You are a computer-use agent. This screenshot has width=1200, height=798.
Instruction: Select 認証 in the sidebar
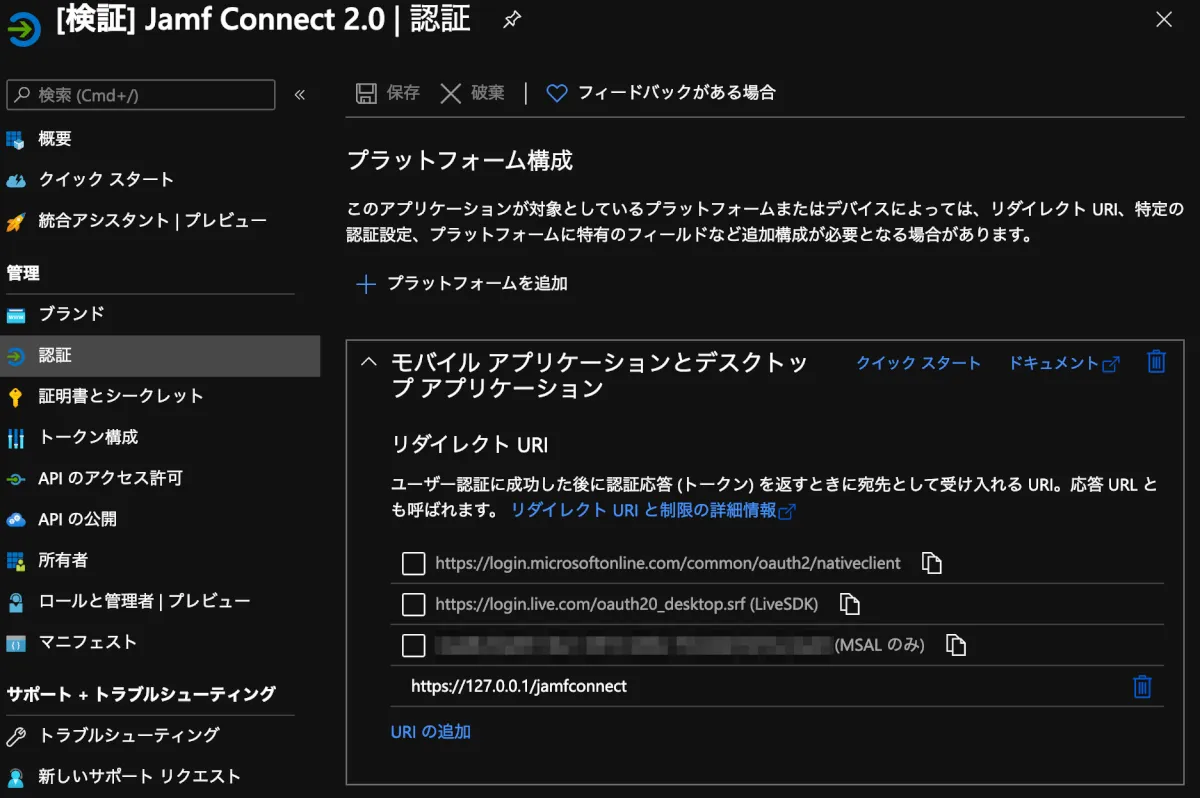(160, 356)
